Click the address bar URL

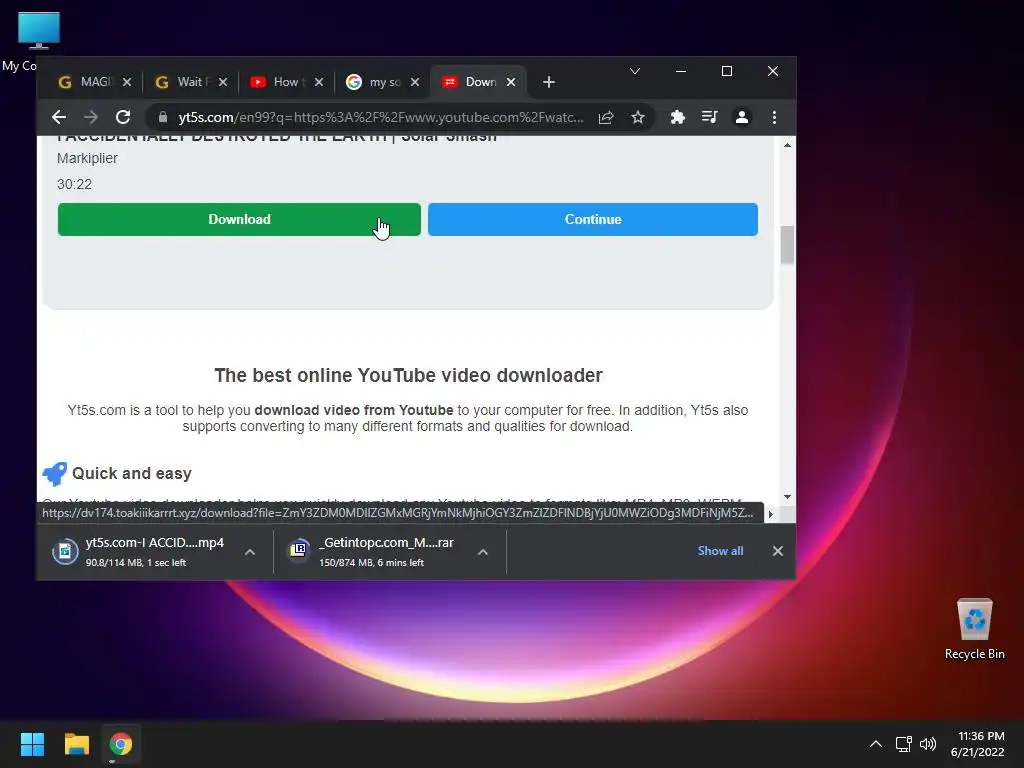381,117
